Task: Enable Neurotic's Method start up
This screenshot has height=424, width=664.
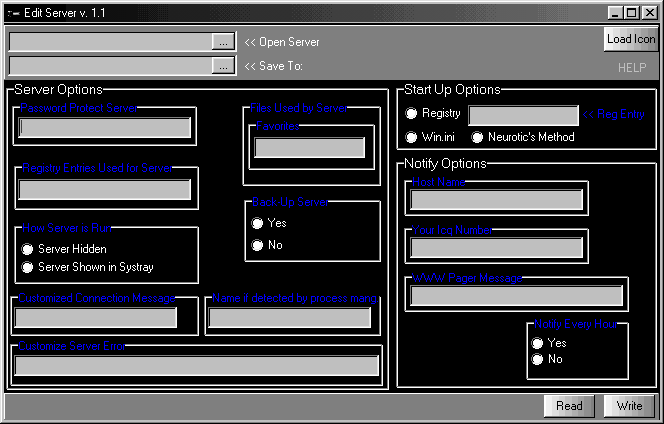Action: click(x=478, y=137)
